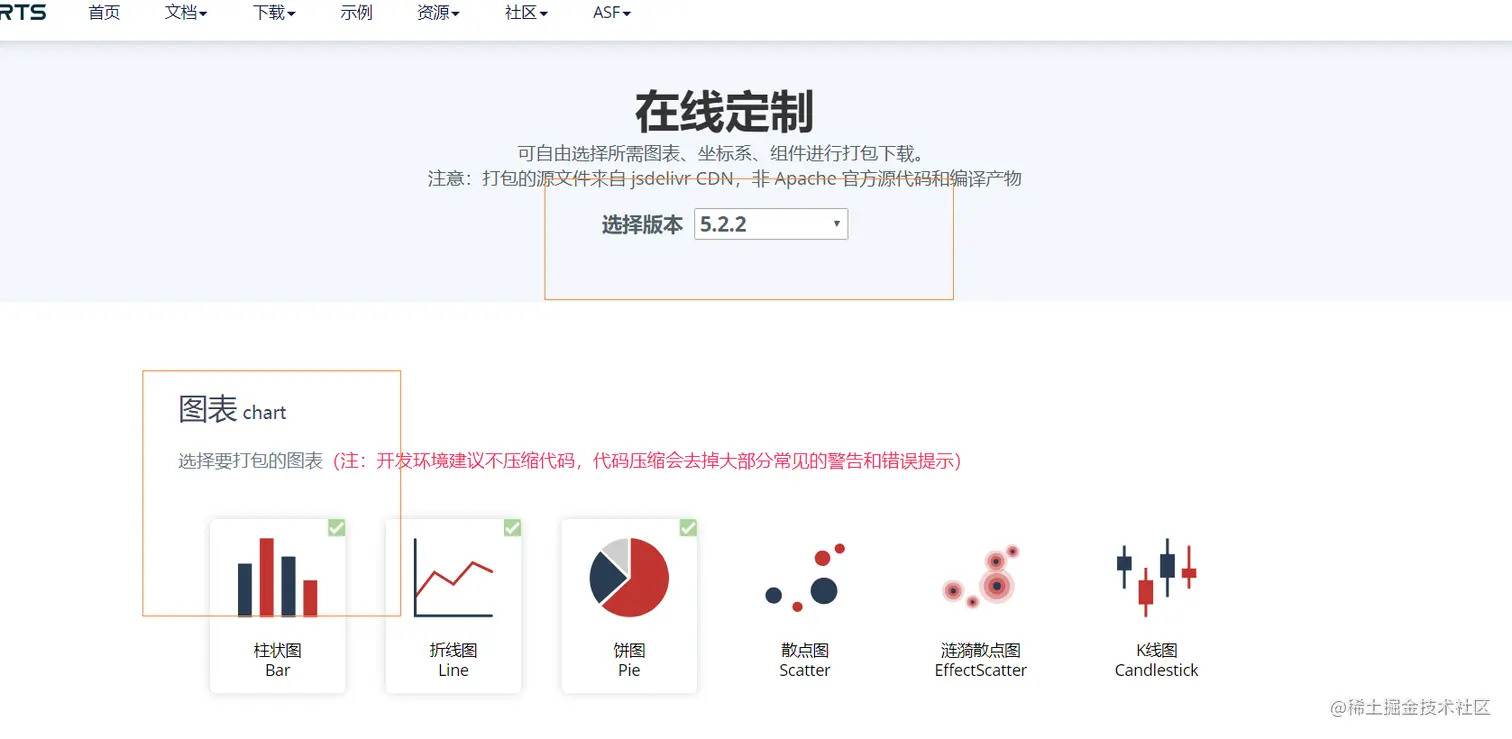The width and height of the screenshot is (1512, 739).
Task: Select the Scatter chart icon
Action: coord(805,577)
